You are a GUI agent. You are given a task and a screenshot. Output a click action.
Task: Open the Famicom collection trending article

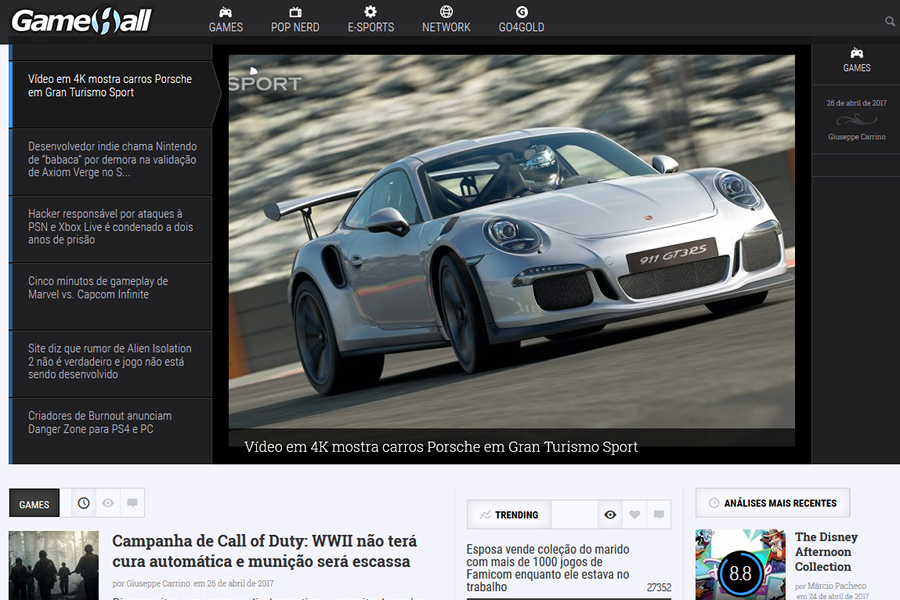point(548,568)
